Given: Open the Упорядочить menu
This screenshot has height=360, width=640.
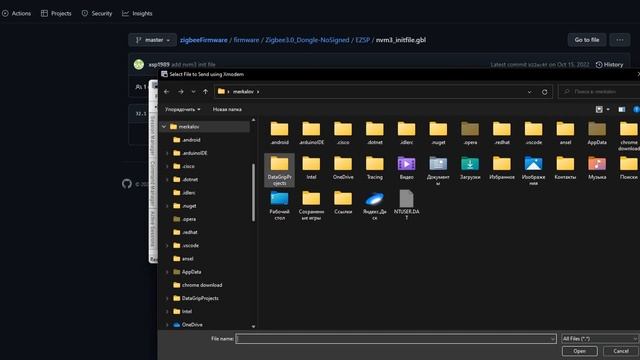Looking at the screenshot, I should 182,109.
